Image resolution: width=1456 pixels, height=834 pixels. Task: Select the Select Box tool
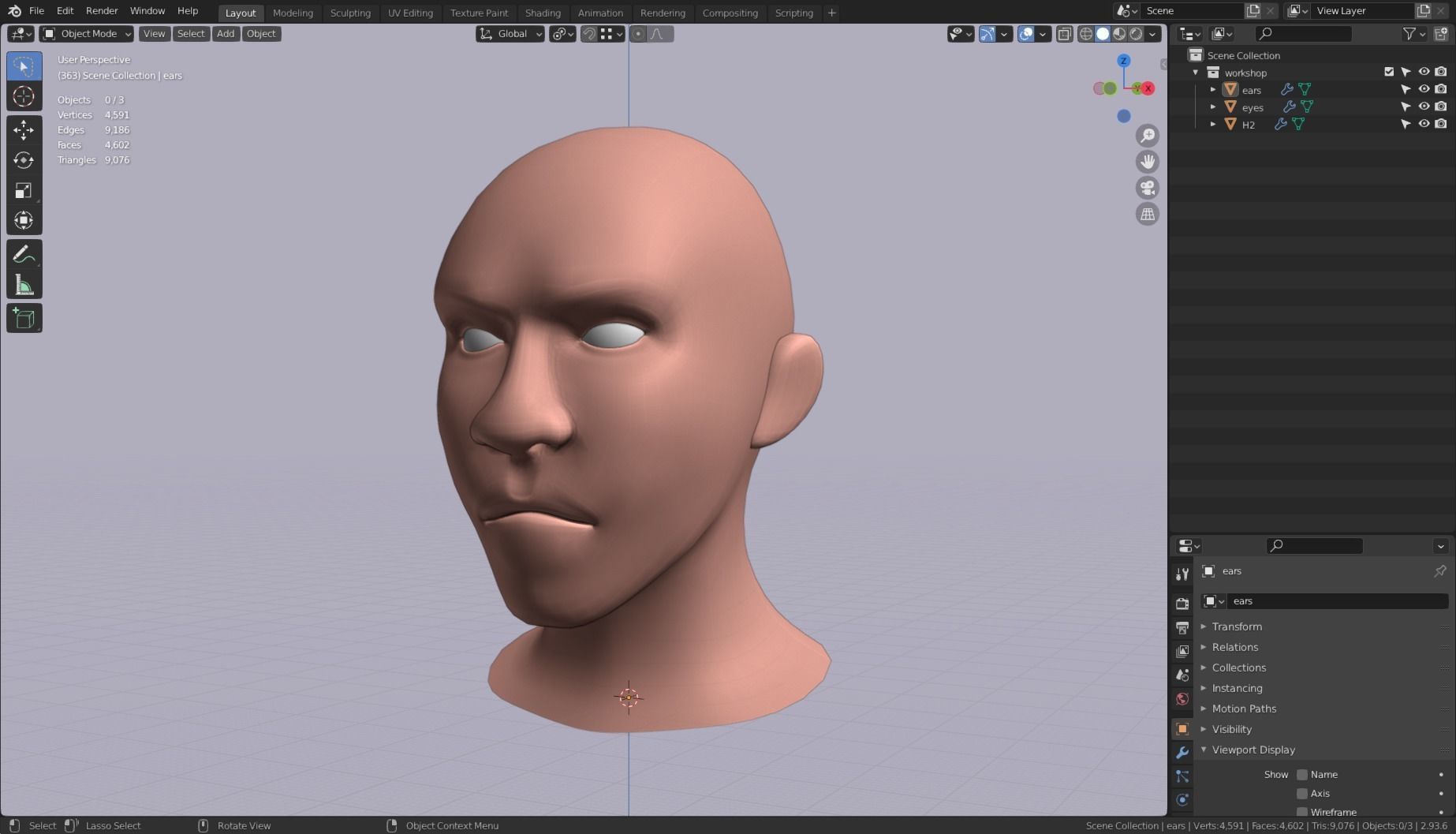[24, 66]
